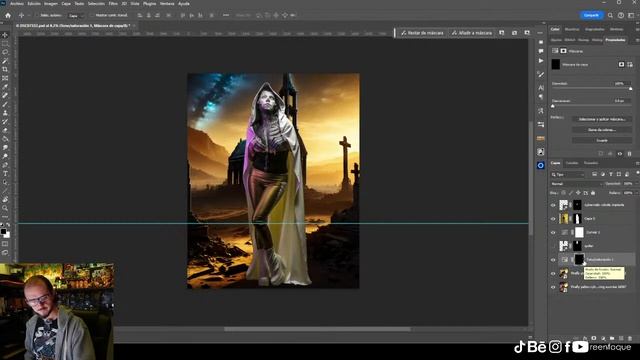Viewport: 640px width, 360px height.
Task: Click the 'Restar de máscara' button
Action: tap(422, 33)
